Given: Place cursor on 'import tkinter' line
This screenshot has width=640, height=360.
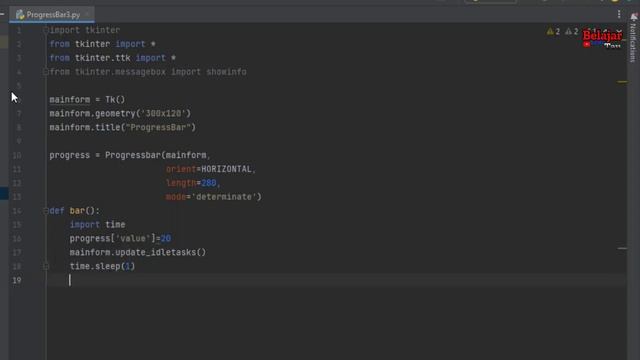Looking at the screenshot, I should coord(84,30).
